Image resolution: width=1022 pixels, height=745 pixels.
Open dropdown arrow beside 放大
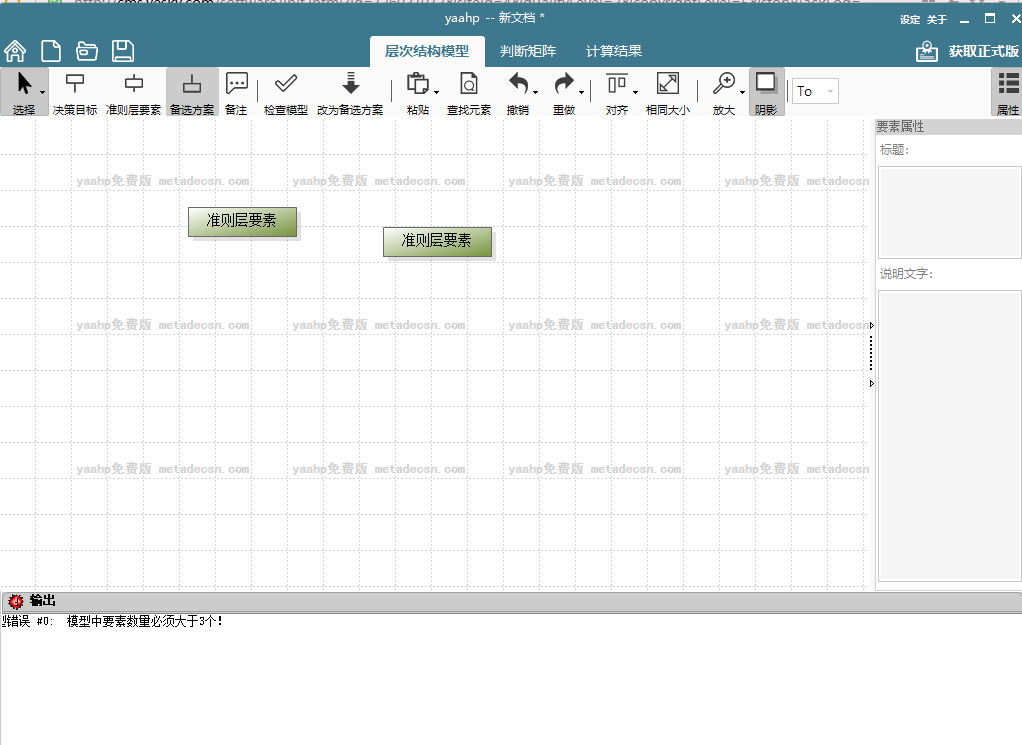(742, 93)
